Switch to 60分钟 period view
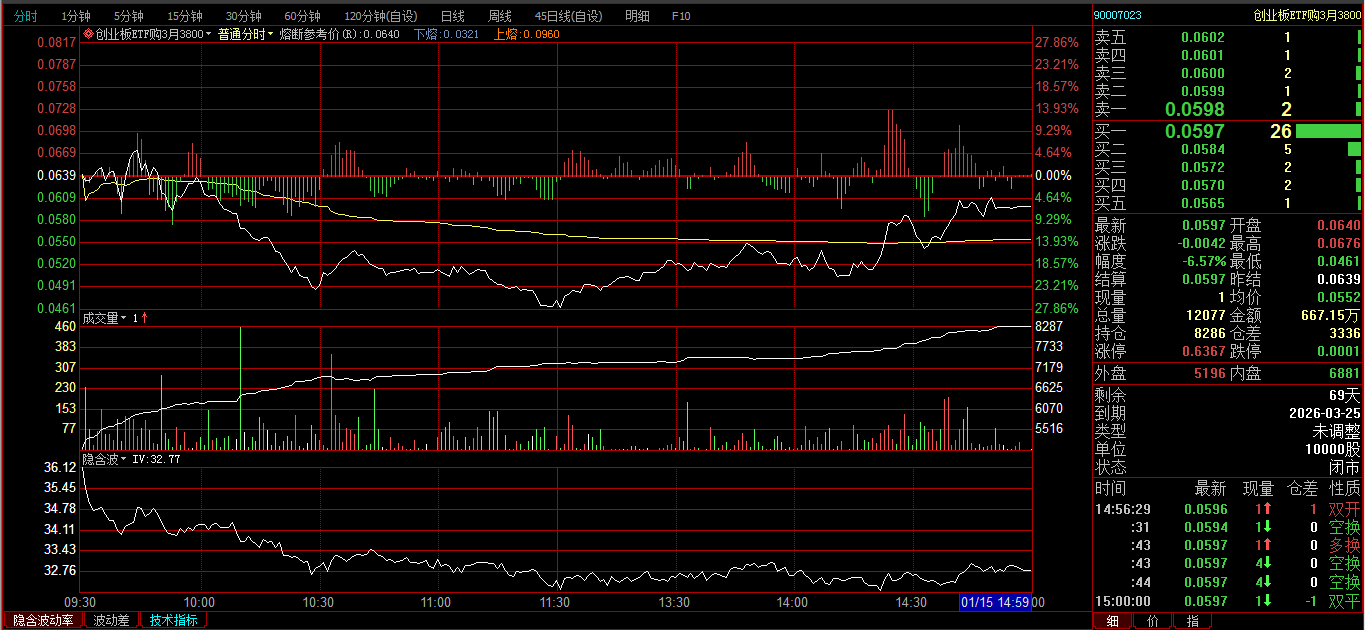The height and width of the screenshot is (630, 1365). (302, 16)
